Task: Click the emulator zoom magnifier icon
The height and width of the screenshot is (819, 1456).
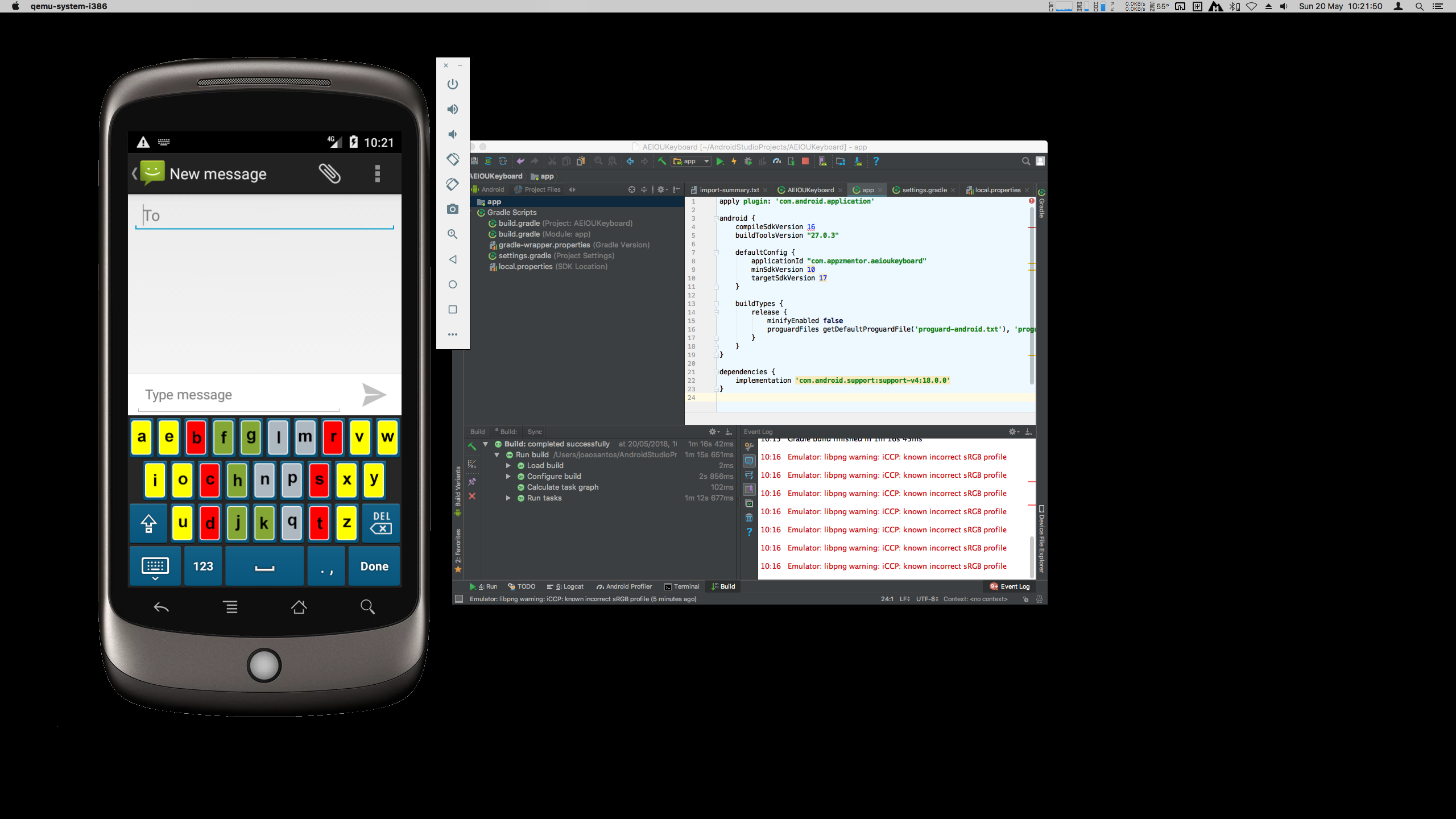Action: pyautogui.click(x=453, y=234)
